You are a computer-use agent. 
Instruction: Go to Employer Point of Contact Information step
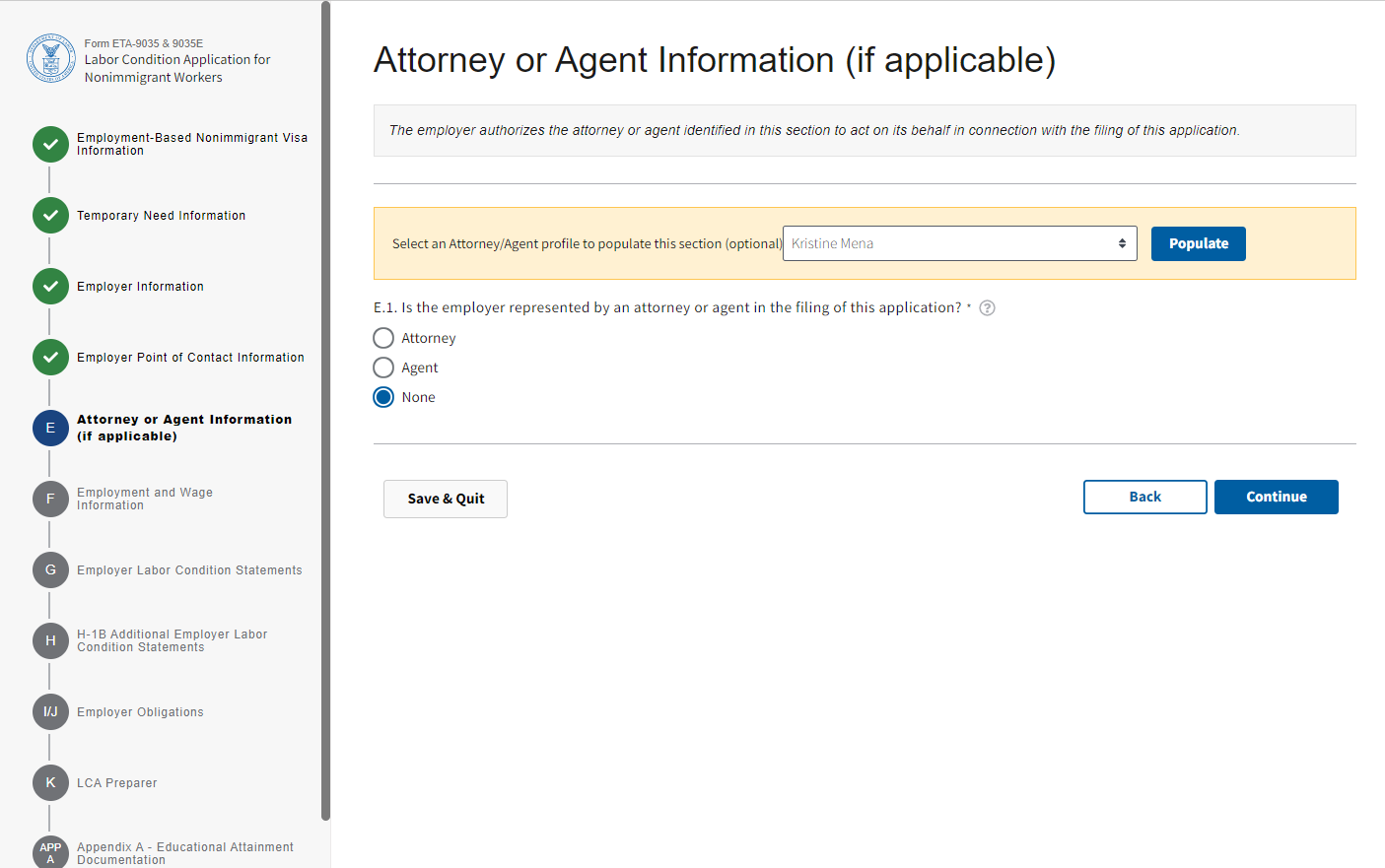pyautogui.click(x=190, y=358)
